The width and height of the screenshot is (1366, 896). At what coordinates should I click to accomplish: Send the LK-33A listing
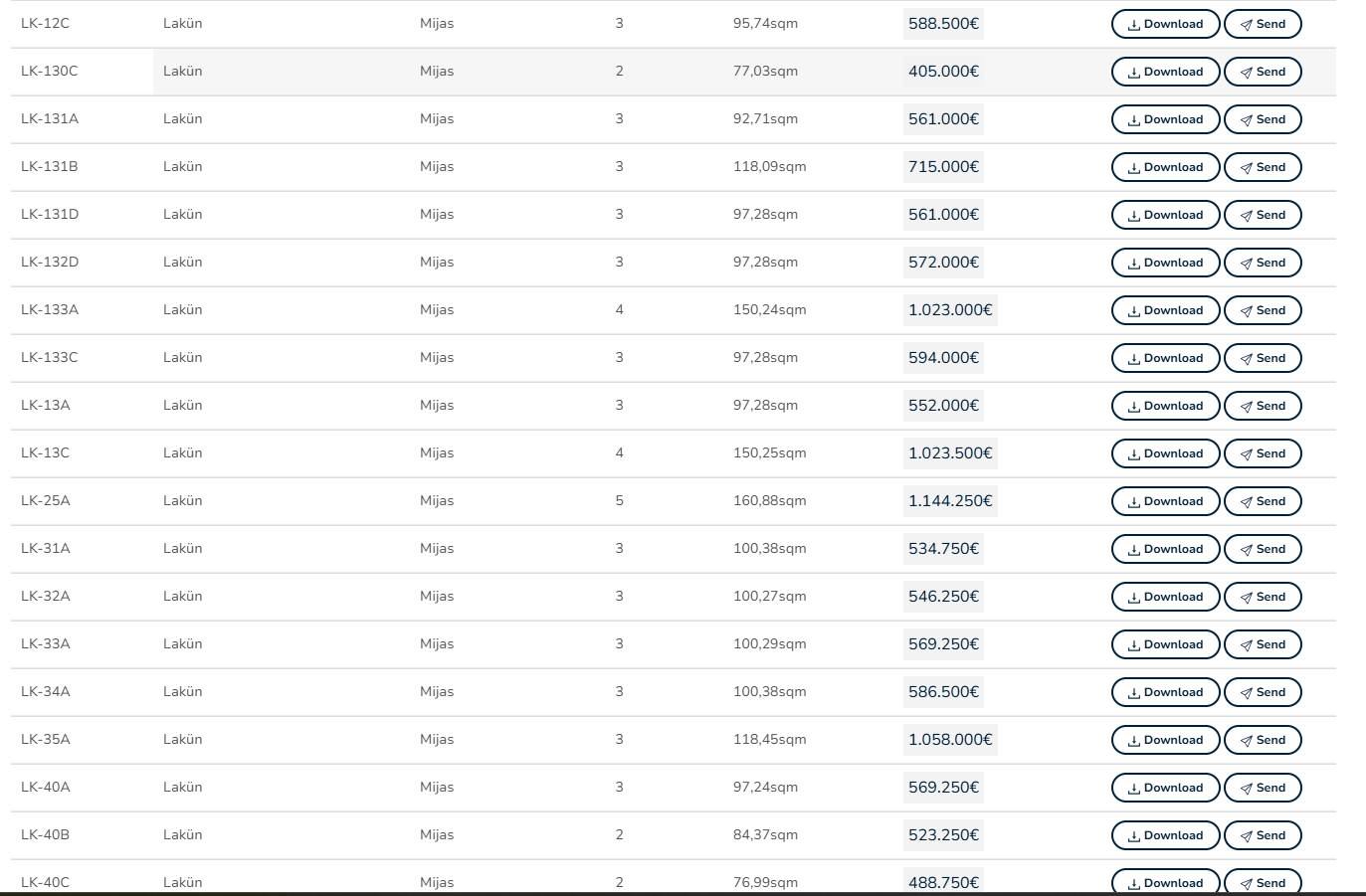coord(1262,644)
